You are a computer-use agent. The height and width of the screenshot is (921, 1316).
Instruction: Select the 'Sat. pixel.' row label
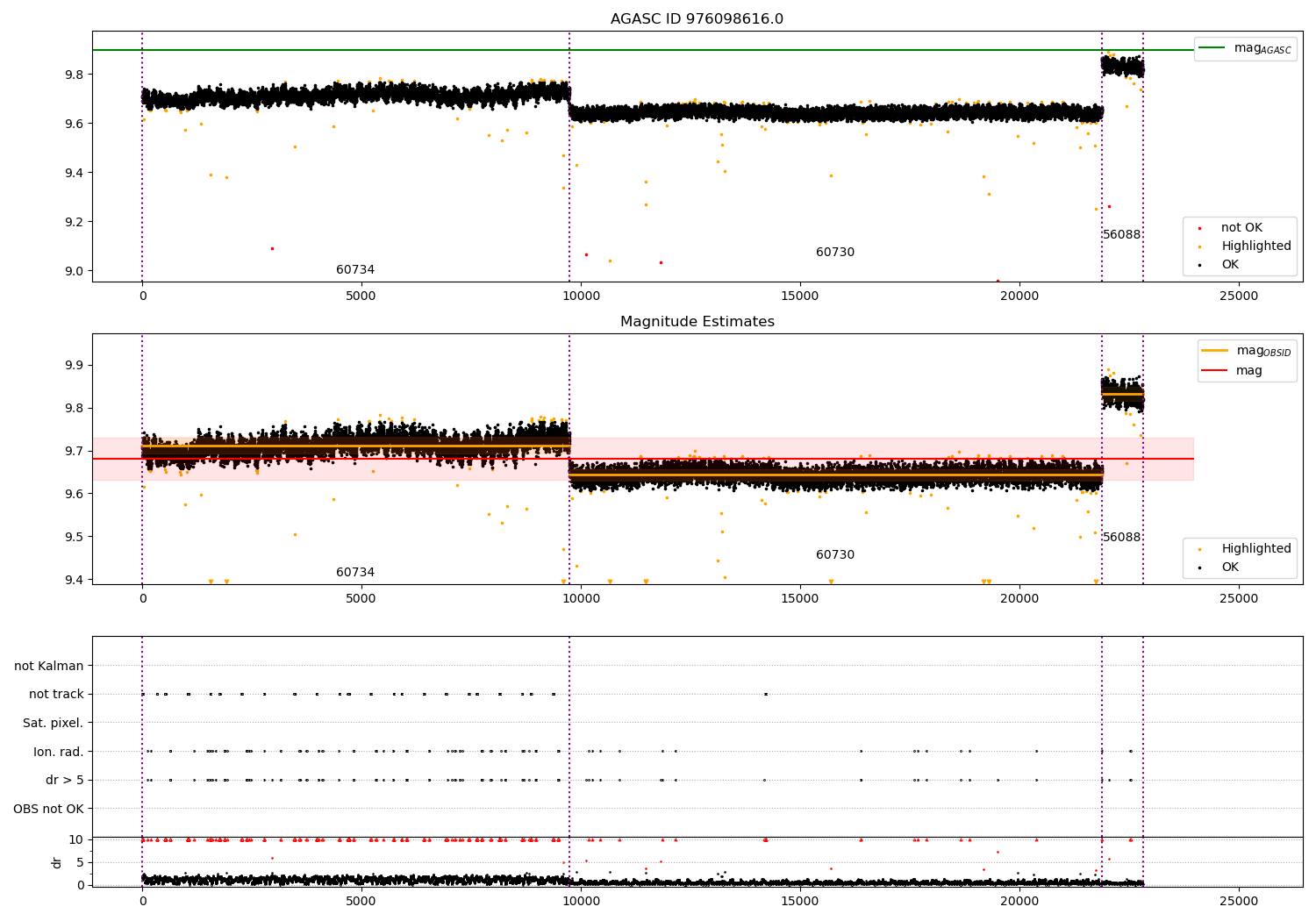pyautogui.click(x=54, y=724)
